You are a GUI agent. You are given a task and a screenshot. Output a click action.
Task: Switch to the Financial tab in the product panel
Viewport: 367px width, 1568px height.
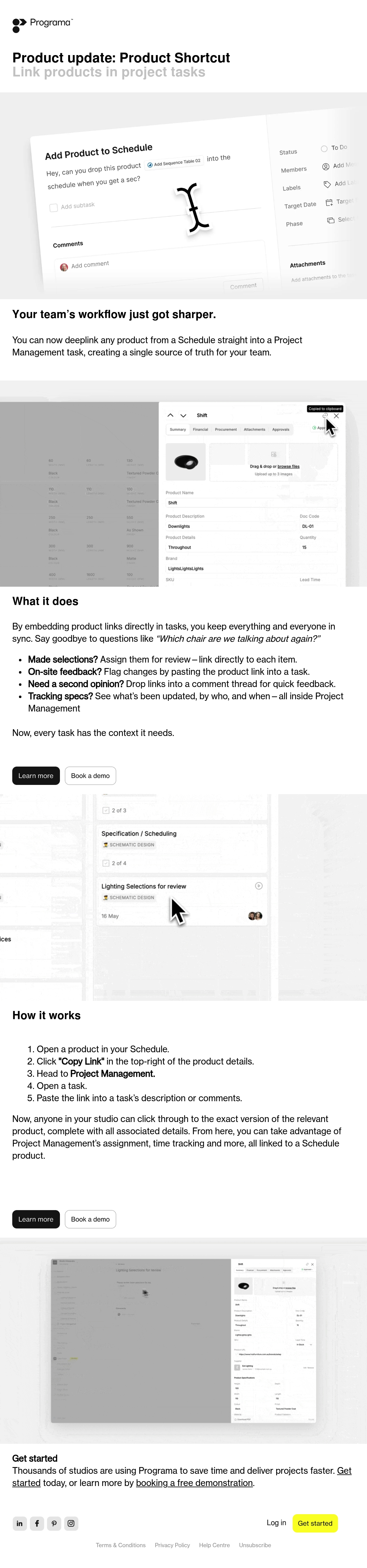pyautogui.click(x=200, y=429)
